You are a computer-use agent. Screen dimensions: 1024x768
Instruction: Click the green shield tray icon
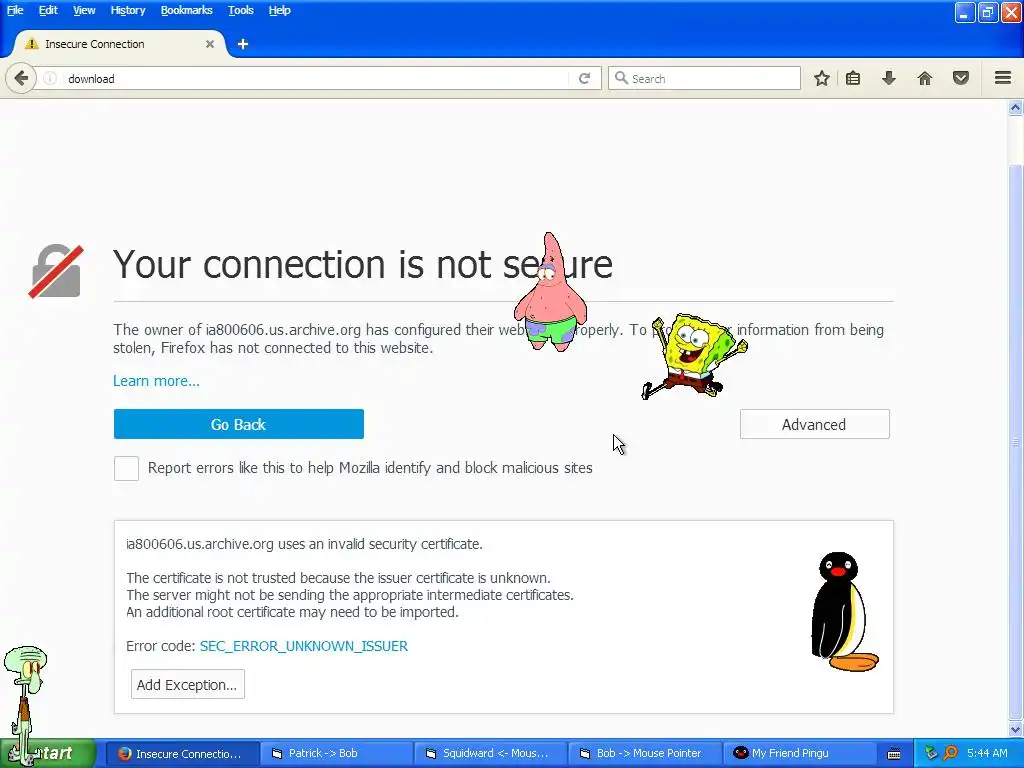pos(932,753)
